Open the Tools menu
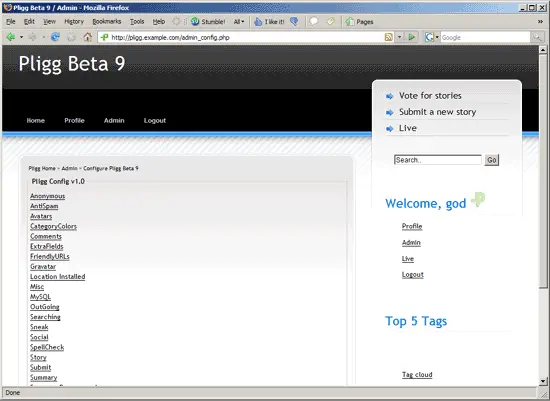 (137, 21)
